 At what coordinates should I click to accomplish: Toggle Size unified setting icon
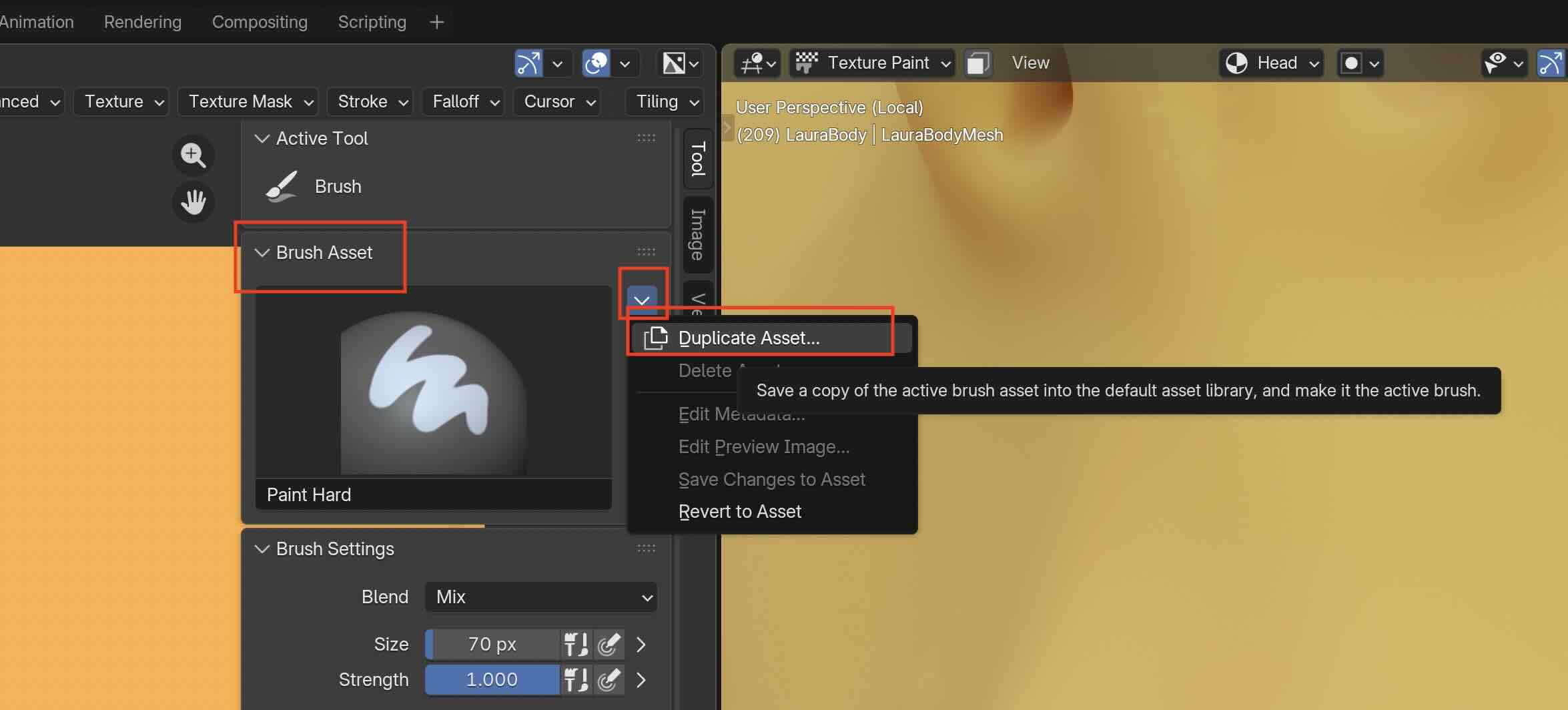coord(576,645)
